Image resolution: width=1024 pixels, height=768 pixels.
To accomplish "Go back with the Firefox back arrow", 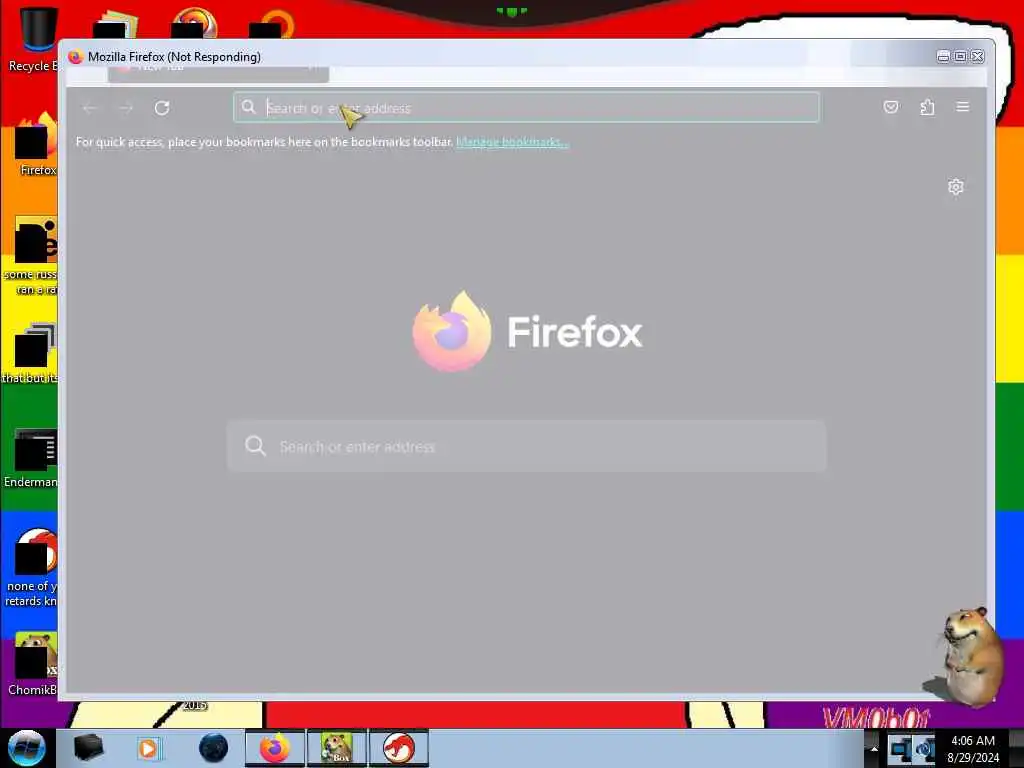I will pyautogui.click(x=90, y=108).
